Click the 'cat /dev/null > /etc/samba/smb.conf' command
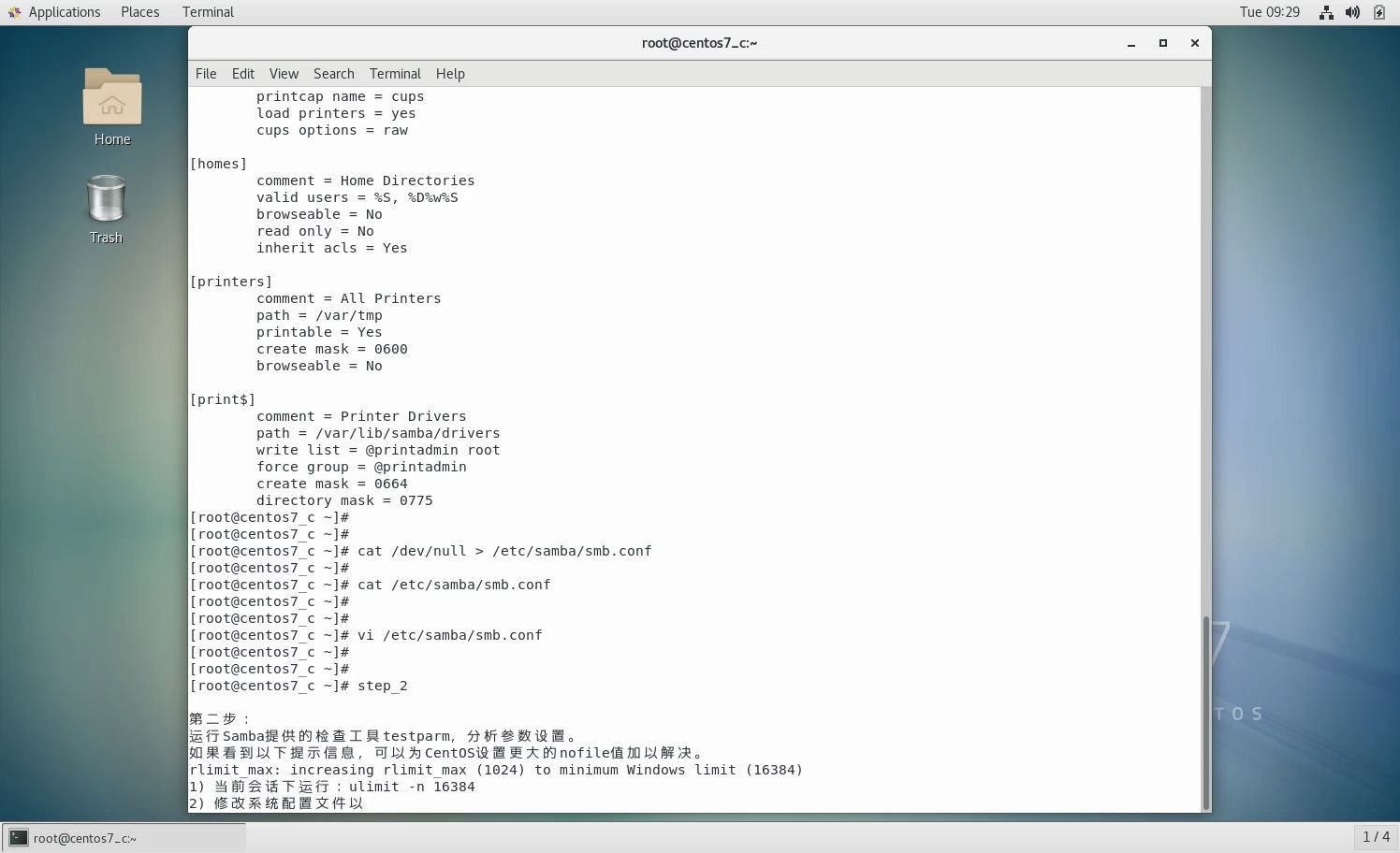The width and height of the screenshot is (1400, 853). 504,551
